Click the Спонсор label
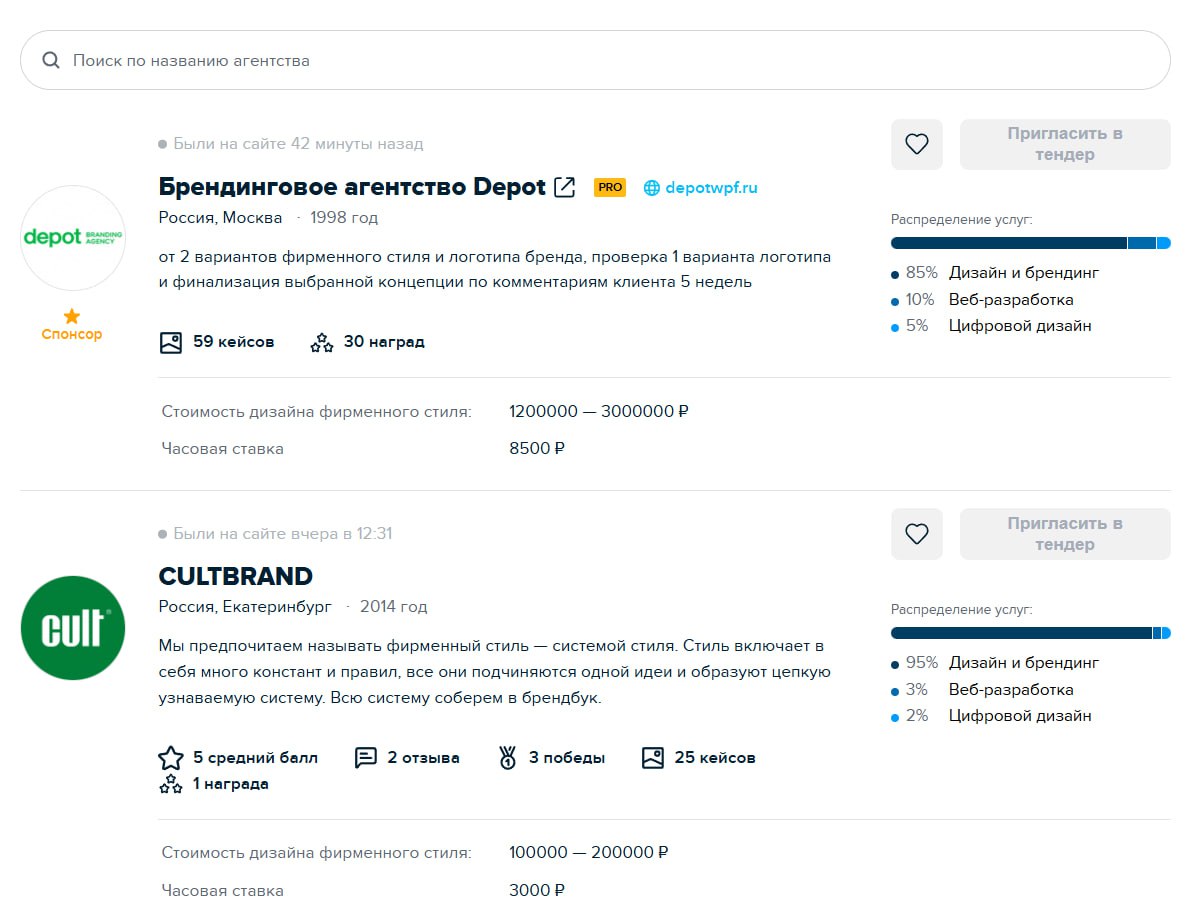This screenshot has height=920, width=1193. 72,334
